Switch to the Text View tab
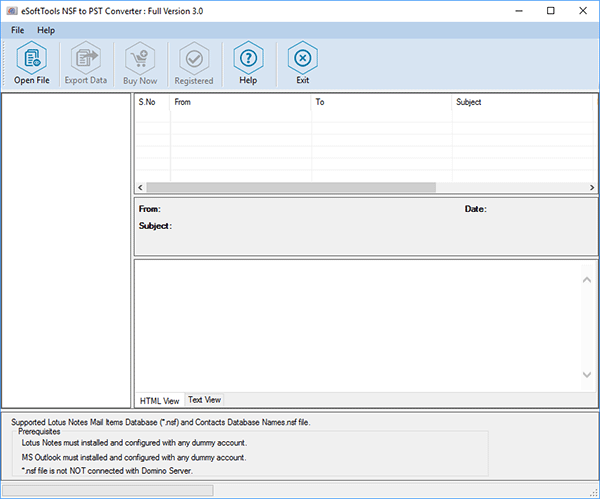This screenshot has width=600, height=499. coord(204,400)
